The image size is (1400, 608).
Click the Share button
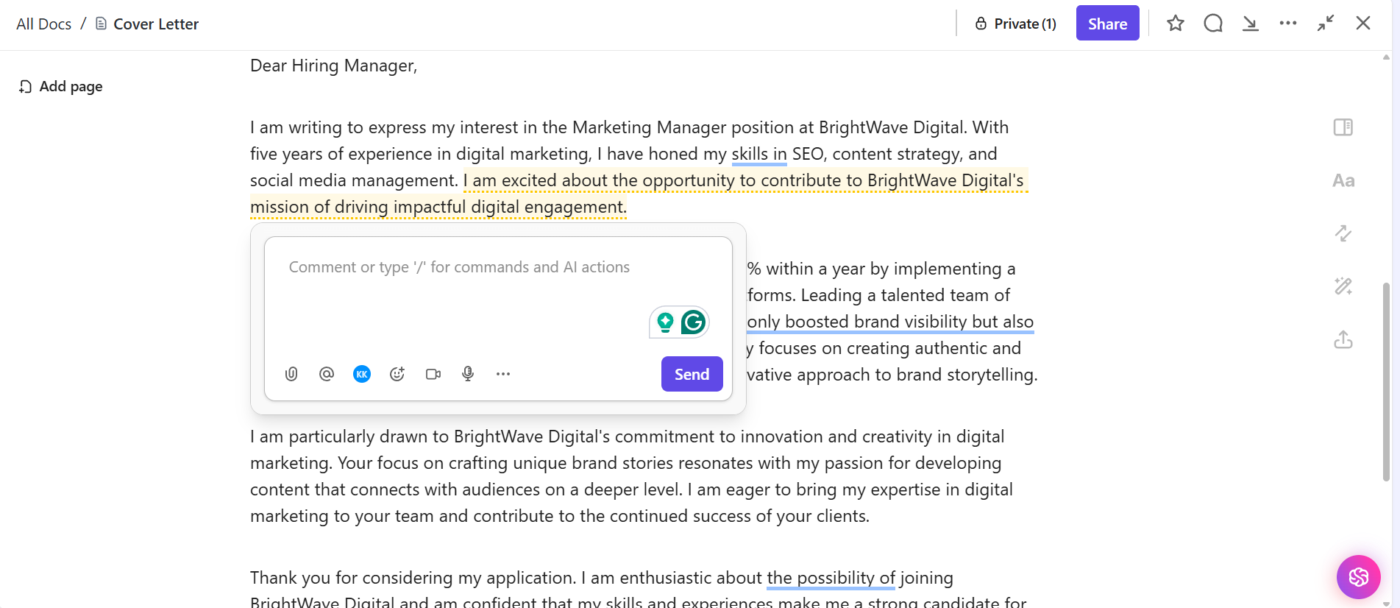(x=1107, y=24)
